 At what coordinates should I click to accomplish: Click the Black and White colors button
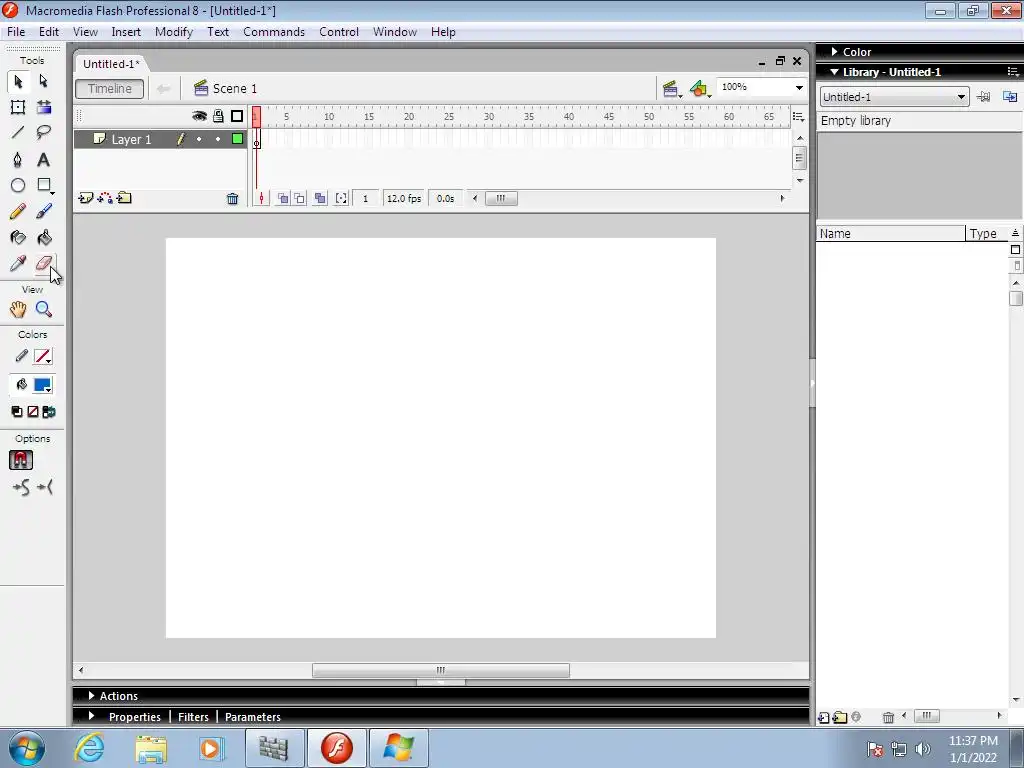coord(17,412)
